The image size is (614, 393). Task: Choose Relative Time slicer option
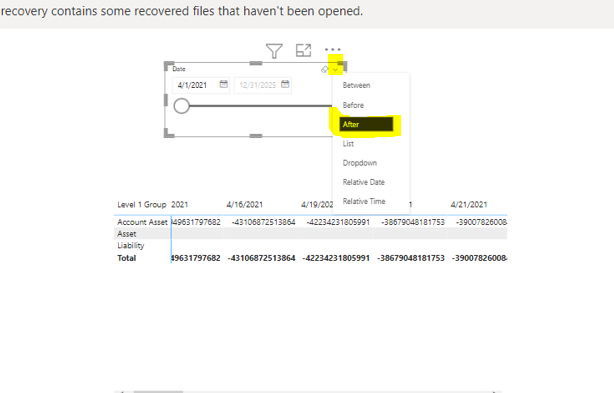364,201
